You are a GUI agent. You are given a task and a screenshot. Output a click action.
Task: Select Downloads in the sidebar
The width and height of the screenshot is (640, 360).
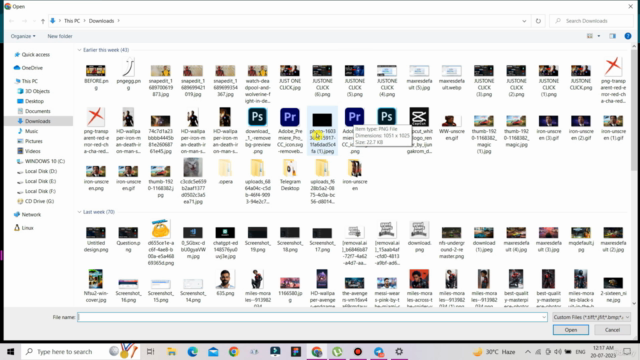click(34, 121)
